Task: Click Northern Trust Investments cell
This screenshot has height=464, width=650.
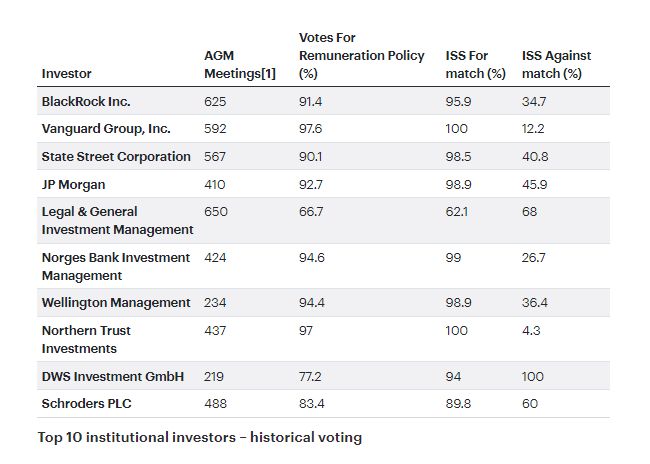Action: (86, 339)
